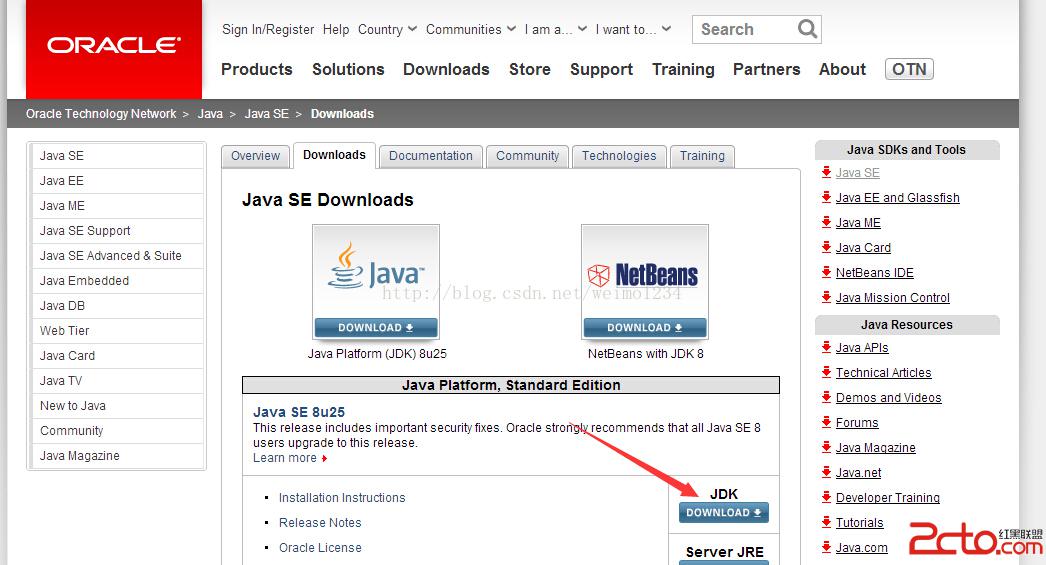Open Java Card link in Java SDKs and Tools
This screenshot has width=1046, height=565.
[863, 247]
